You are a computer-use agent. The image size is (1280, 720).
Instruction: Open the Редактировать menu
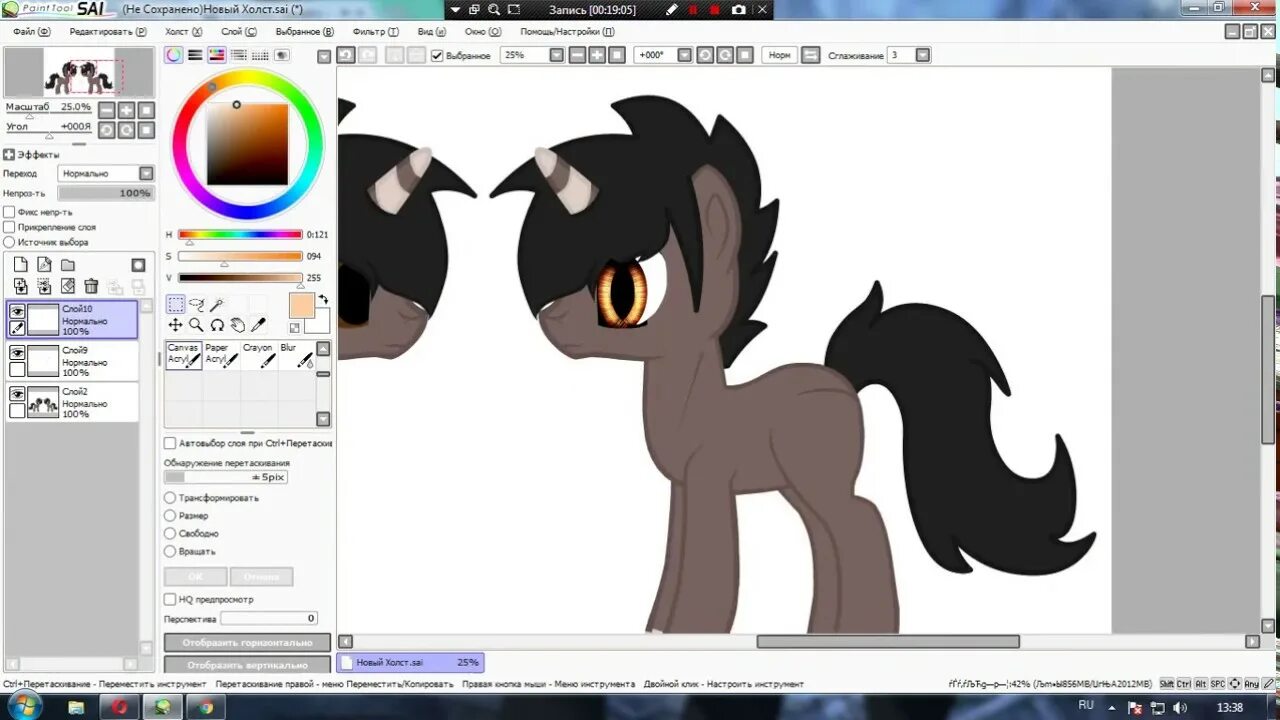(x=108, y=31)
